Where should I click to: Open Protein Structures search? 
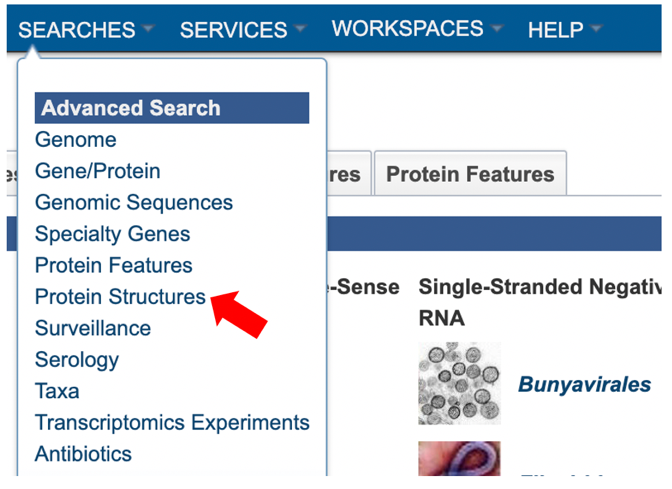(120, 297)
